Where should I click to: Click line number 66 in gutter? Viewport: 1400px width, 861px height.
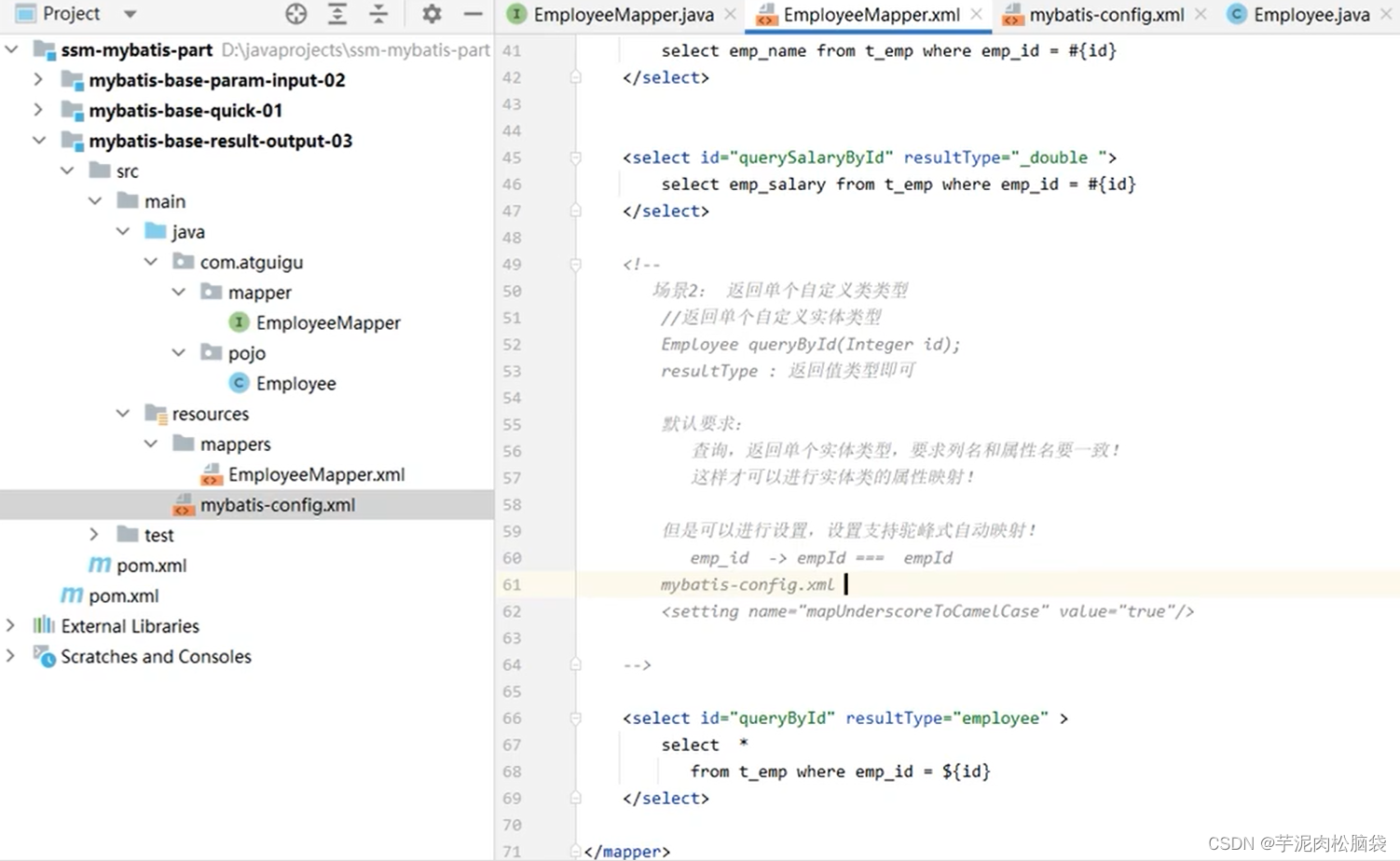(x=512, y=718)
